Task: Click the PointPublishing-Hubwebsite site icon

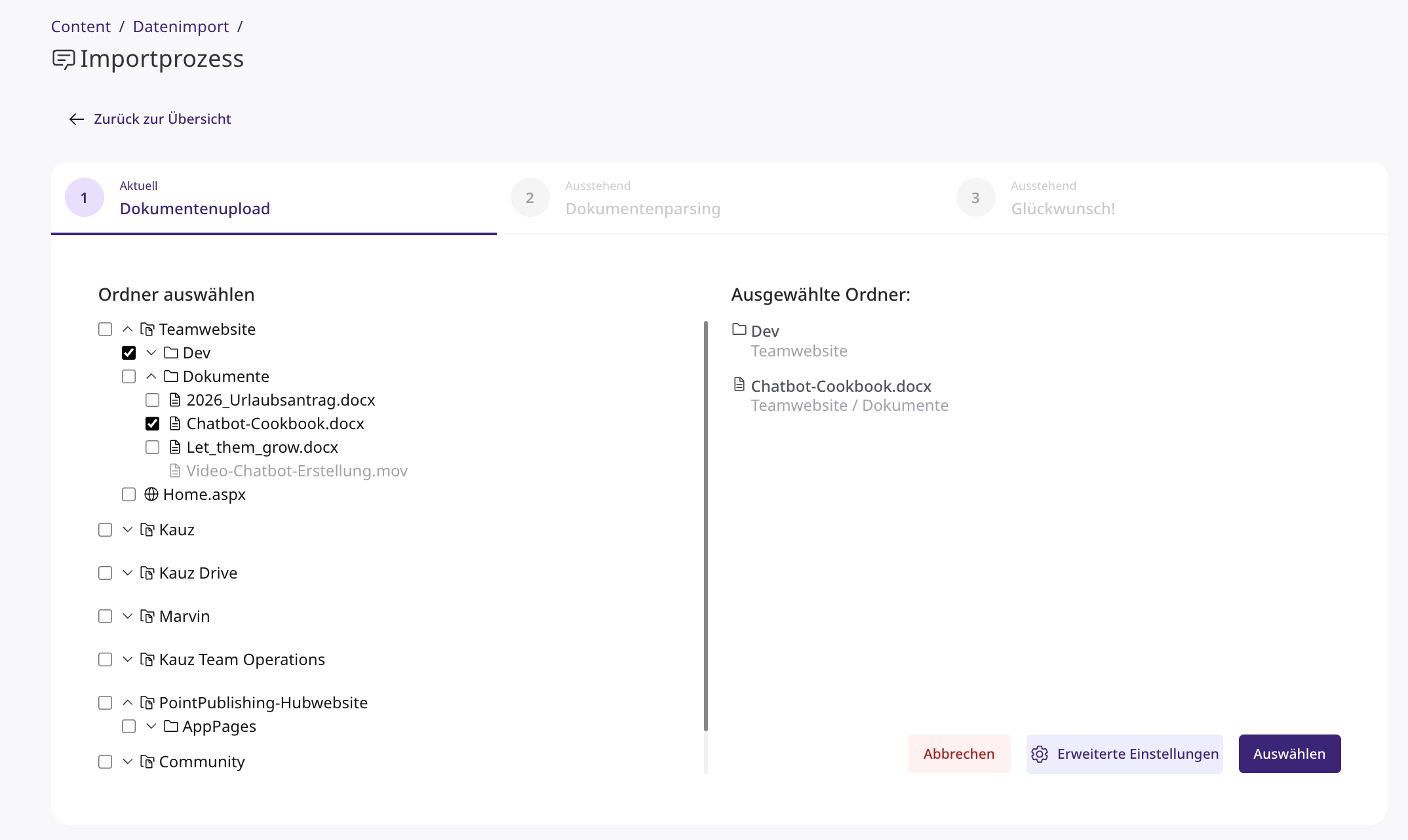Action: [147, 702]
